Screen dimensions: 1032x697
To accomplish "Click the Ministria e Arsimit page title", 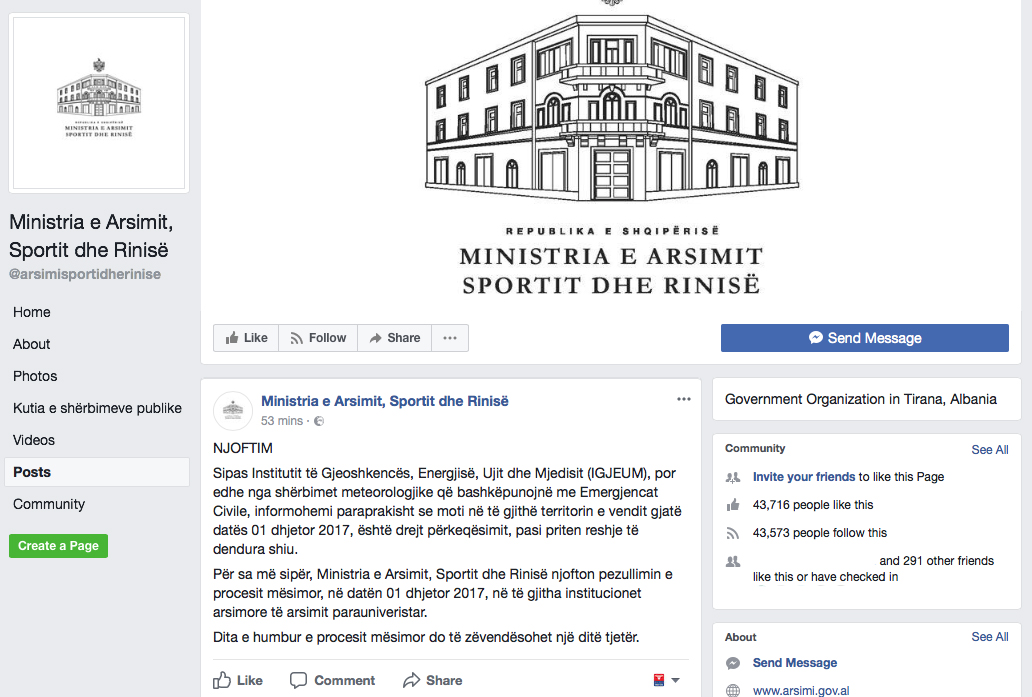I will [x=91, y=236].
